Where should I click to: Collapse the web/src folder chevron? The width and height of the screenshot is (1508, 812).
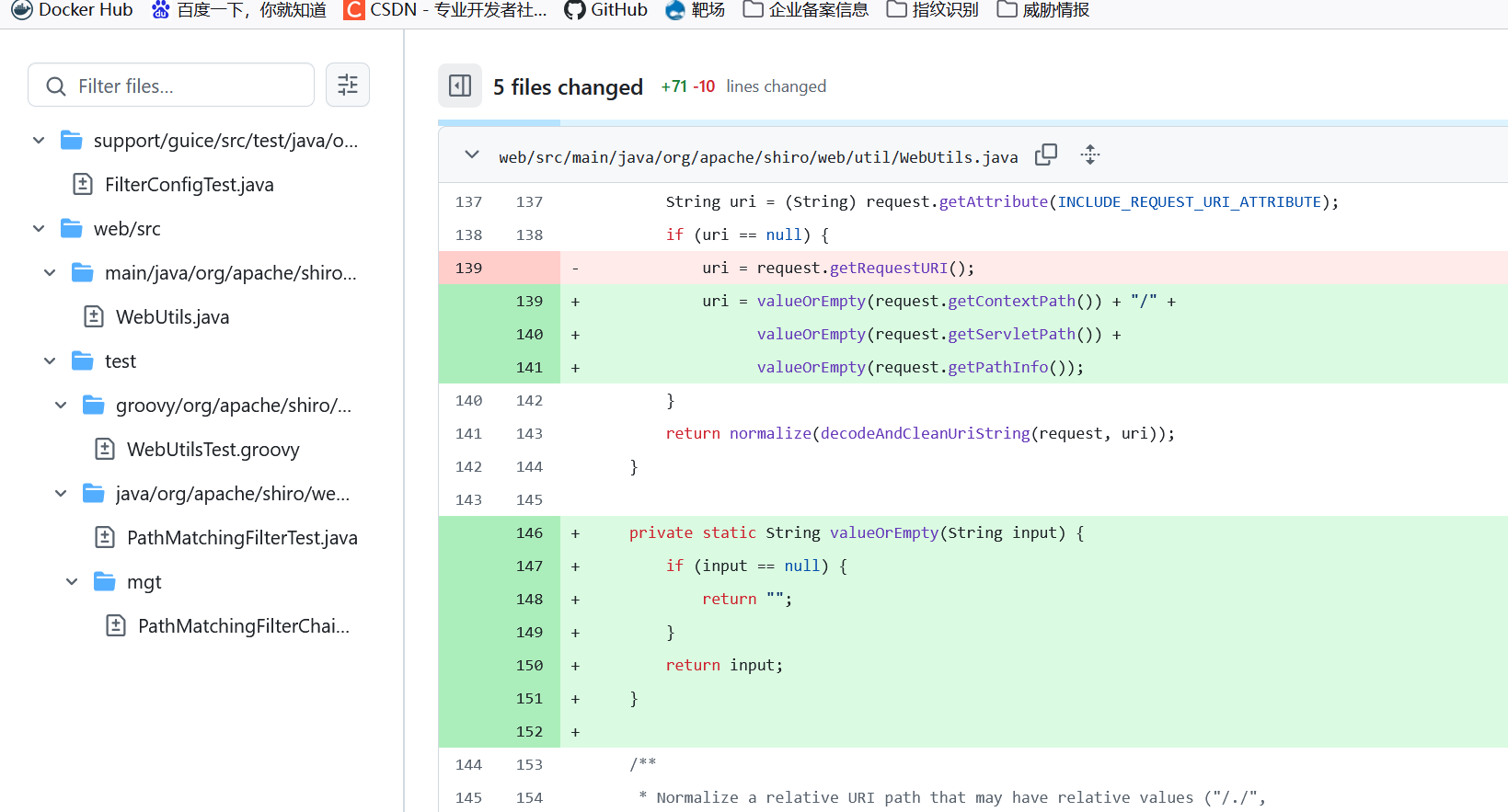[39, 228]
